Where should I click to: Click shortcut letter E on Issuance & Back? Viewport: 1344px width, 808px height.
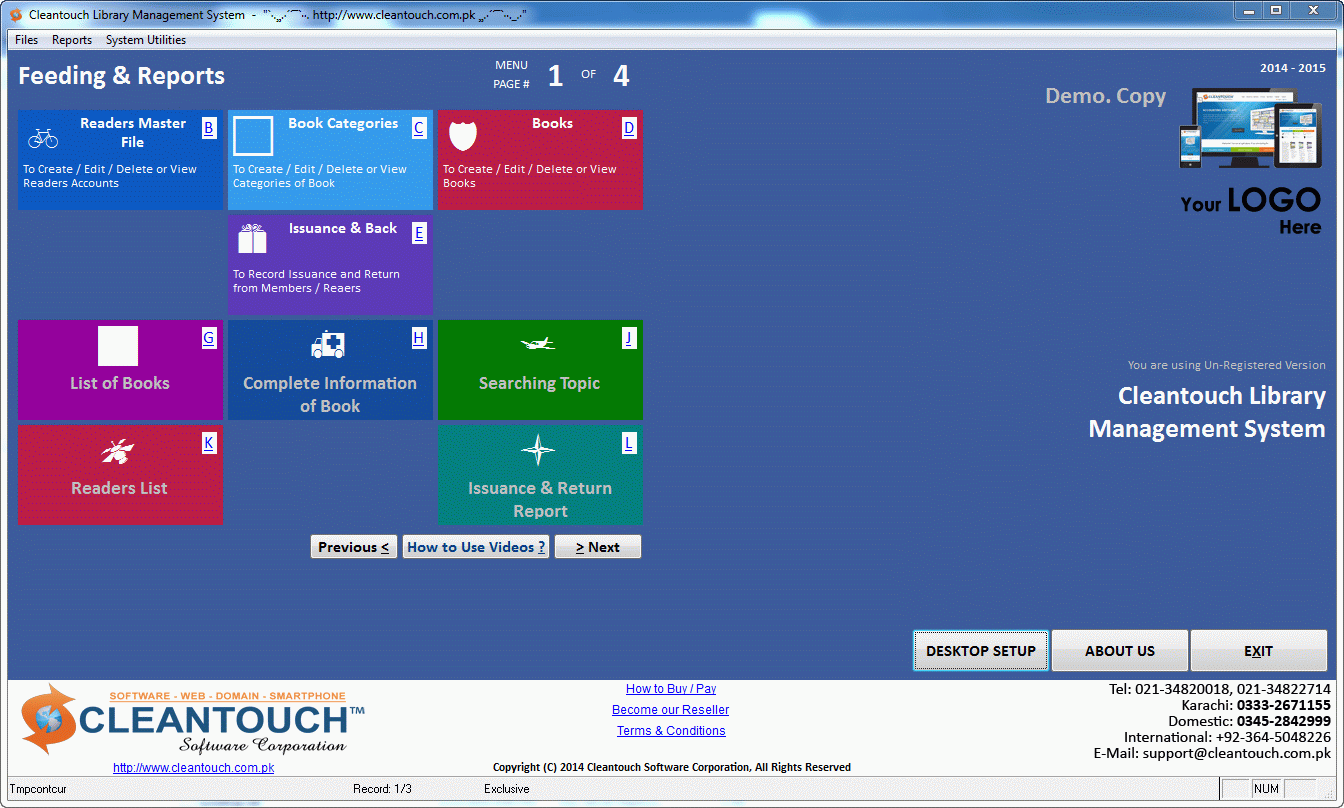[x=419, y=233]
